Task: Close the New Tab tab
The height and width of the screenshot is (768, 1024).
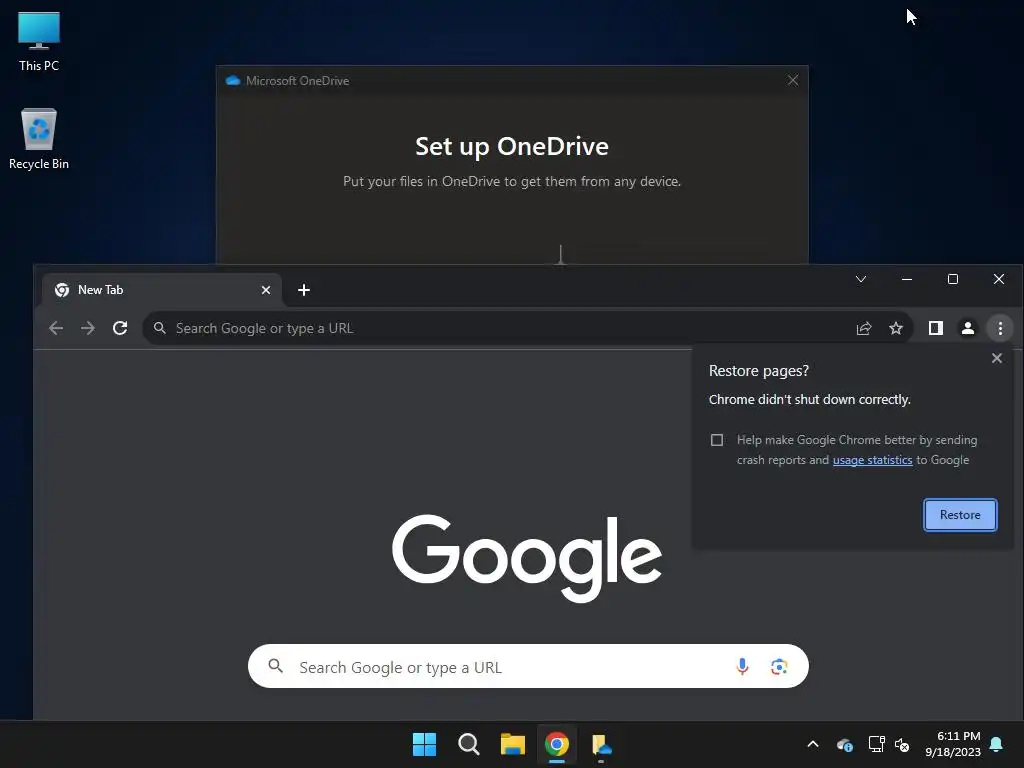Action: click(266, 290)
